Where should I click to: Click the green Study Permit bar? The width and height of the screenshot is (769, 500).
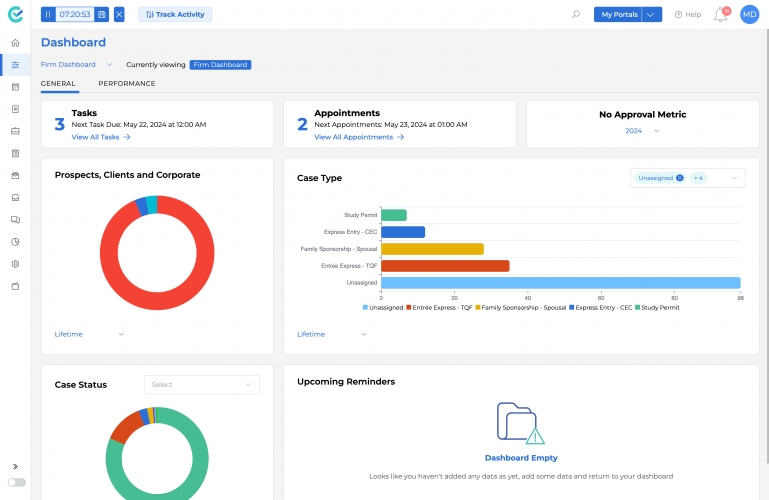click(x=394, y=215)
